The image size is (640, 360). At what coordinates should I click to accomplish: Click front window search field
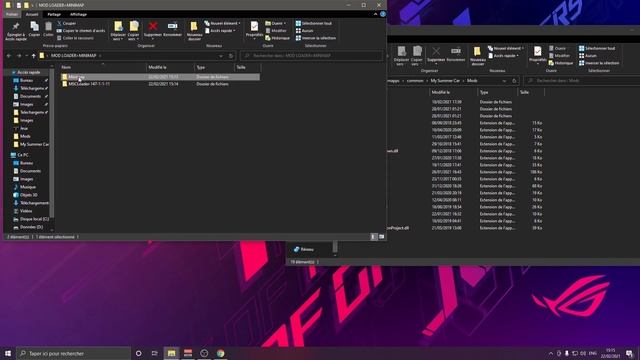pos(311,56)
